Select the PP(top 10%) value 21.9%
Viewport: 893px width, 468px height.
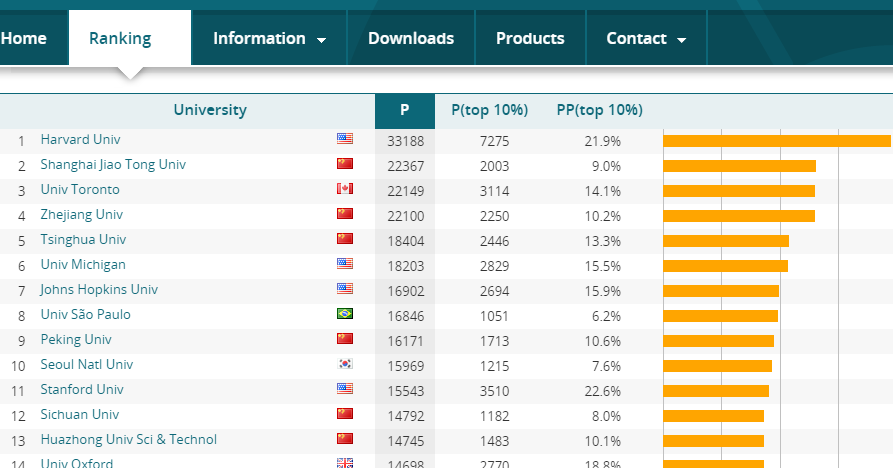[x=603, y=141]
